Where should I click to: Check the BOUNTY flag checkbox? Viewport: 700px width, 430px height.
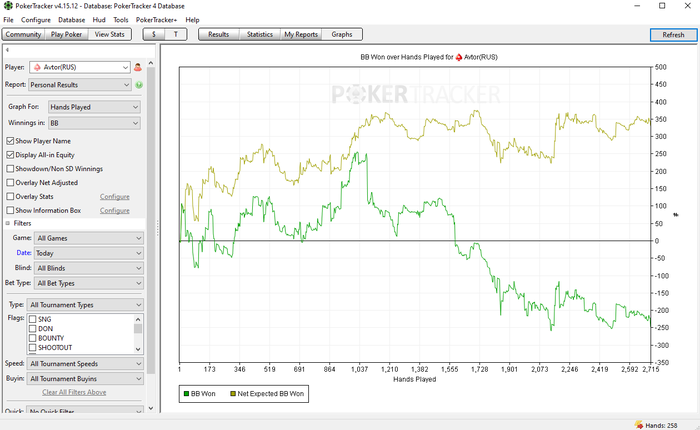tap(33, 338)
